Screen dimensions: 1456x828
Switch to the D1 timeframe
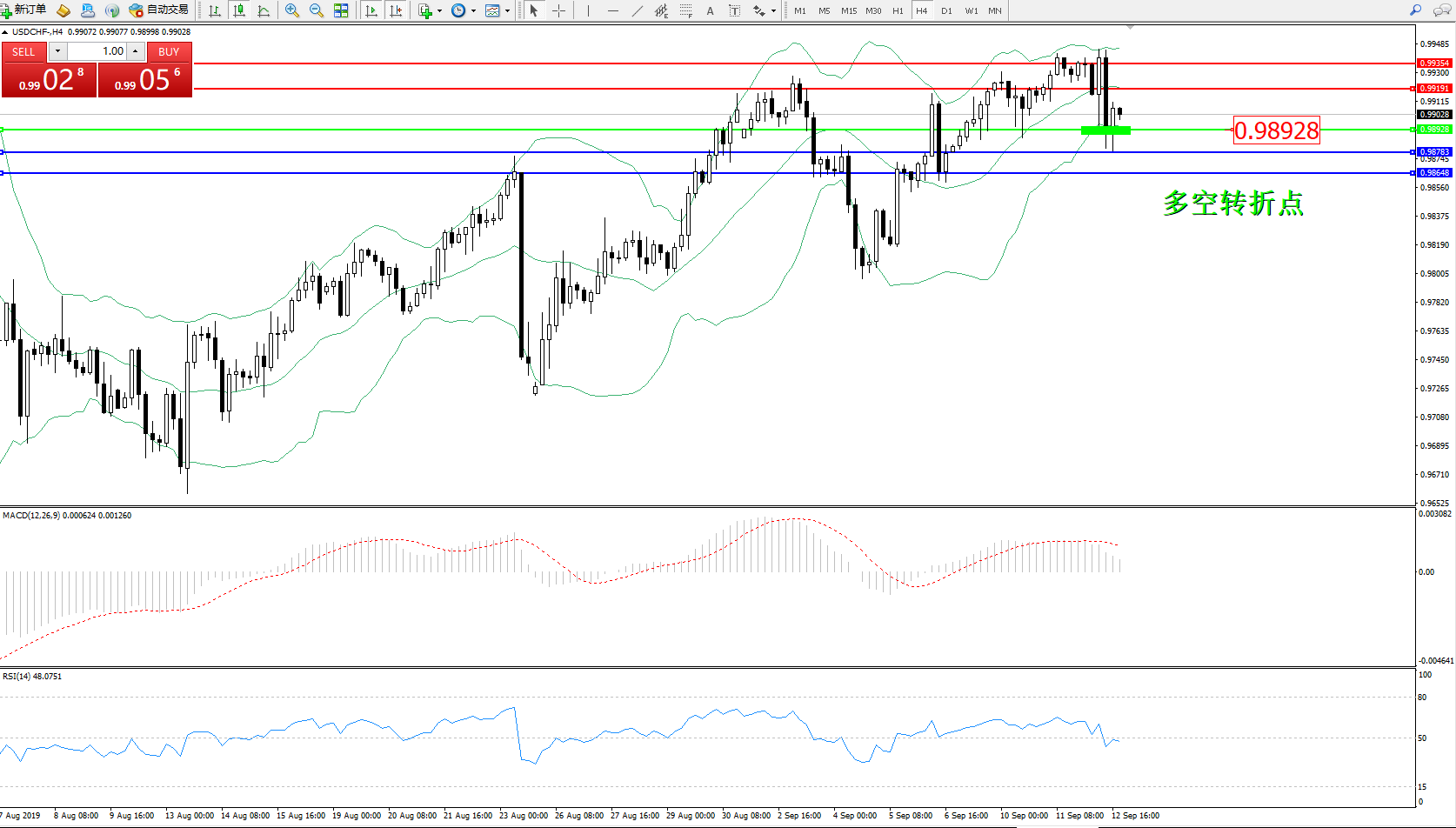tap(946, 10)
